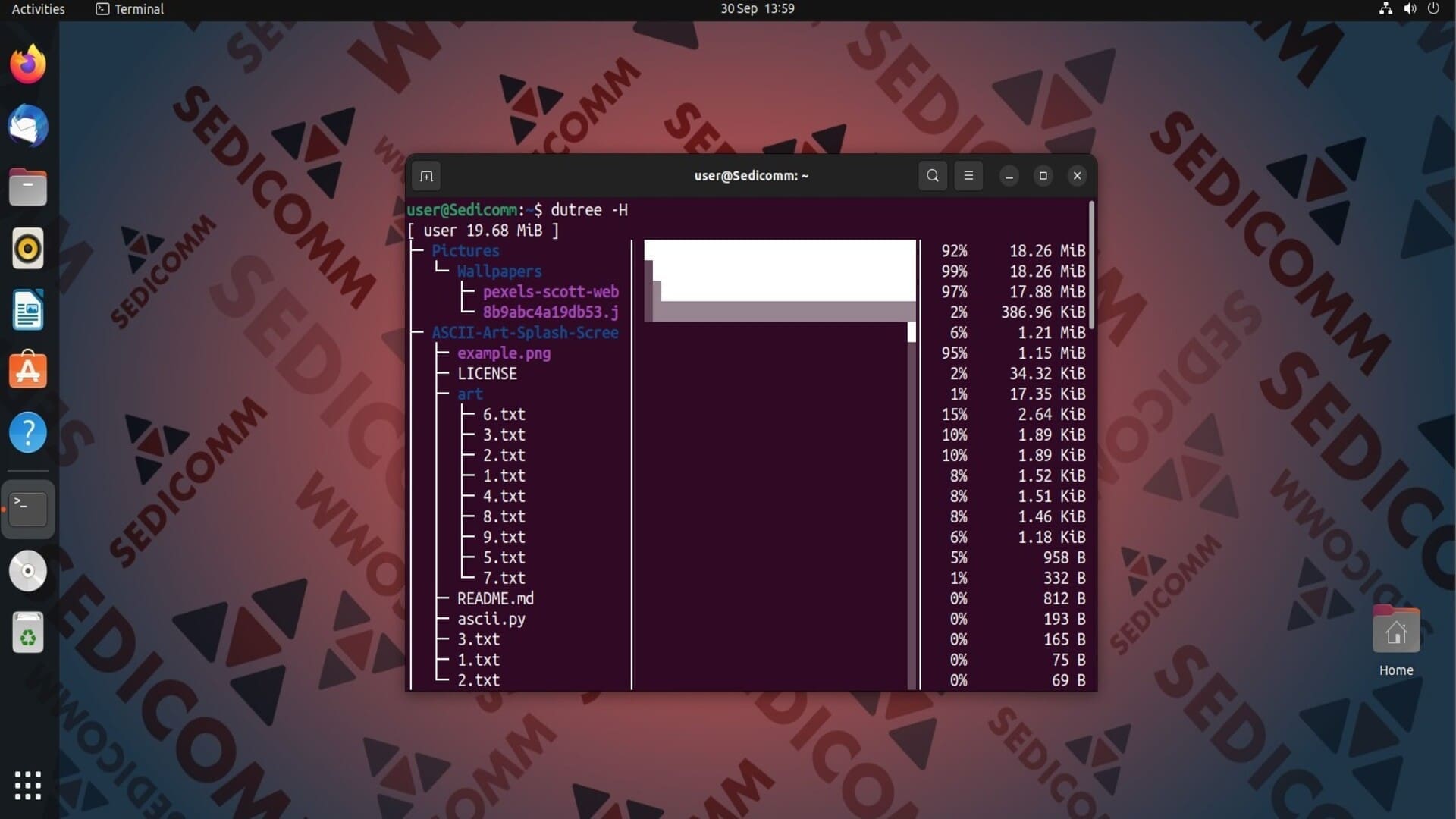1456x819 pixels.
Task: Click the '1.21 MiB' size value
Action: click(x=1052, y=333)
